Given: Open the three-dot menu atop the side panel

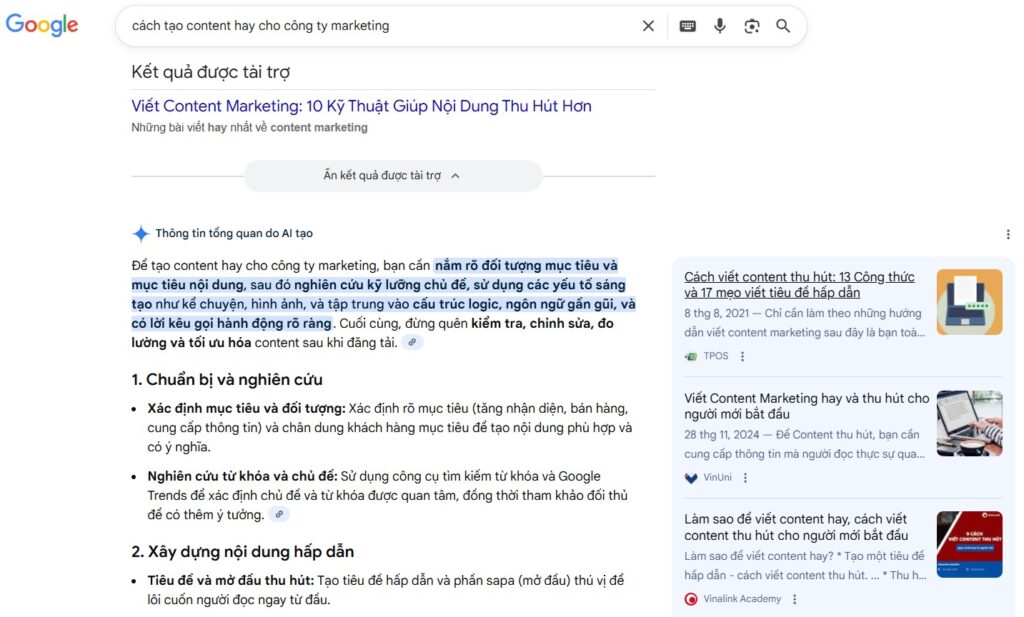Looking at the screenshot, I should click(x=1008, y=233).
